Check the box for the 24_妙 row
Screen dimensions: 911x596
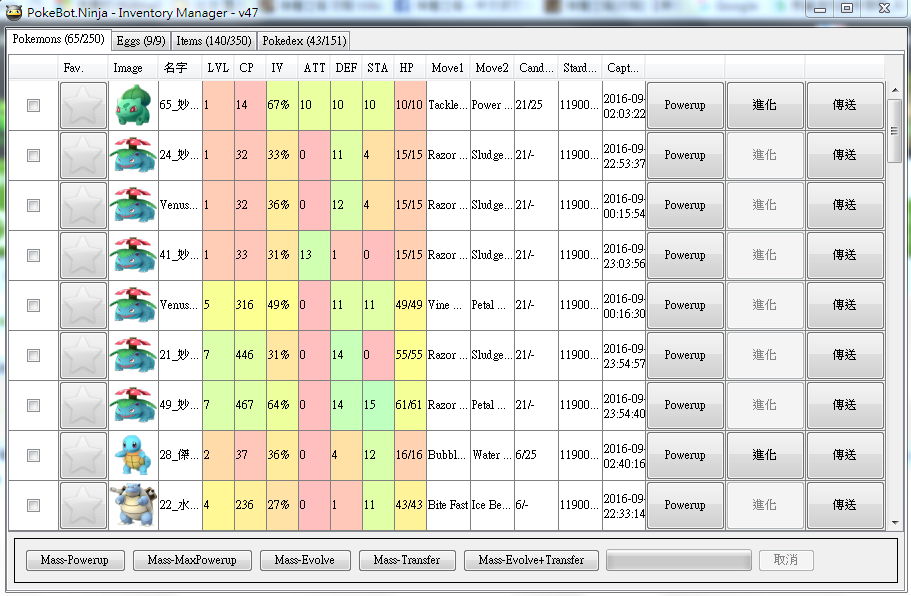tap(34, 155)
